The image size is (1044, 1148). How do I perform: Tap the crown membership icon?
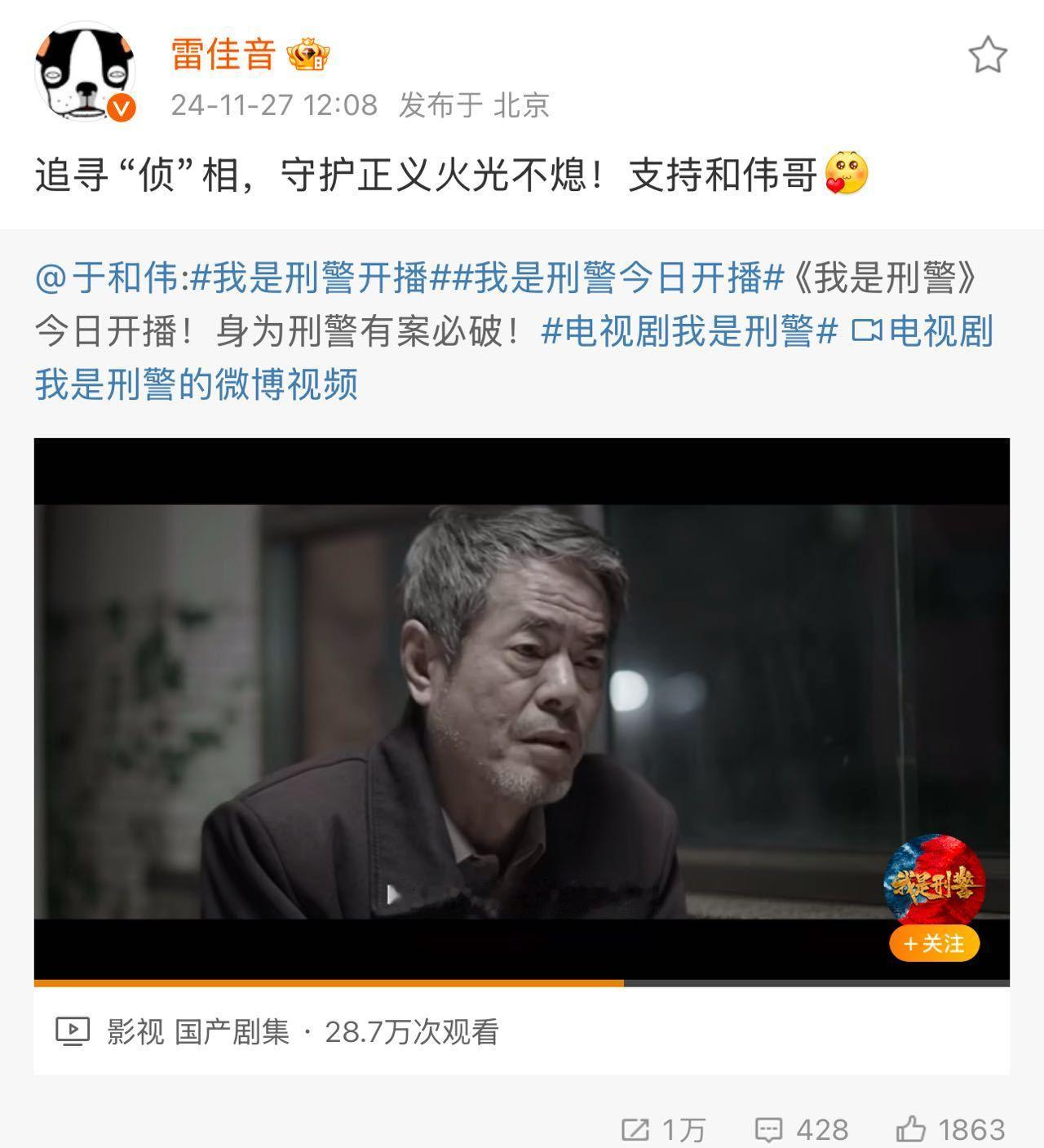click(x=308, y=55)
